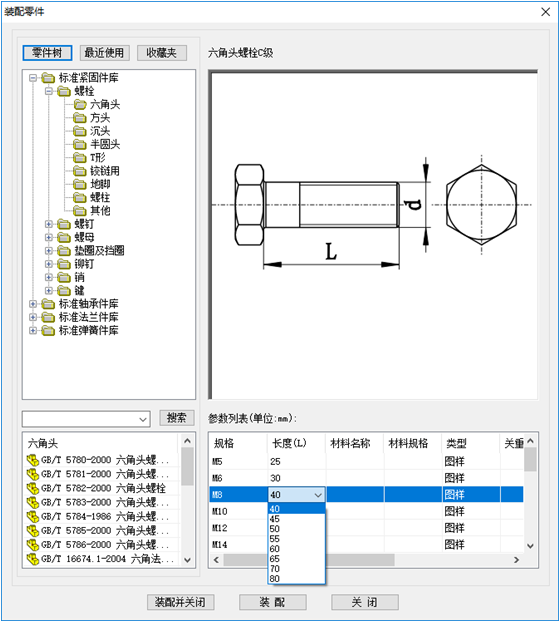560x622 pixels.
Task: Click the 搜索 button
Action: (x=177, y=418)
